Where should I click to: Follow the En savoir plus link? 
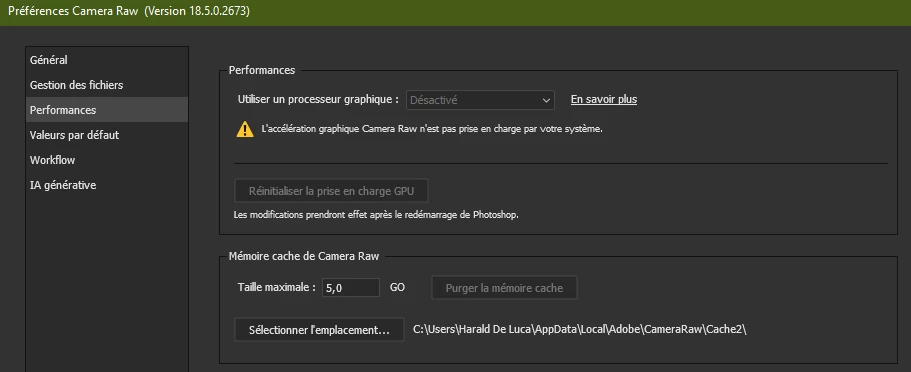(x=604, y=99)
